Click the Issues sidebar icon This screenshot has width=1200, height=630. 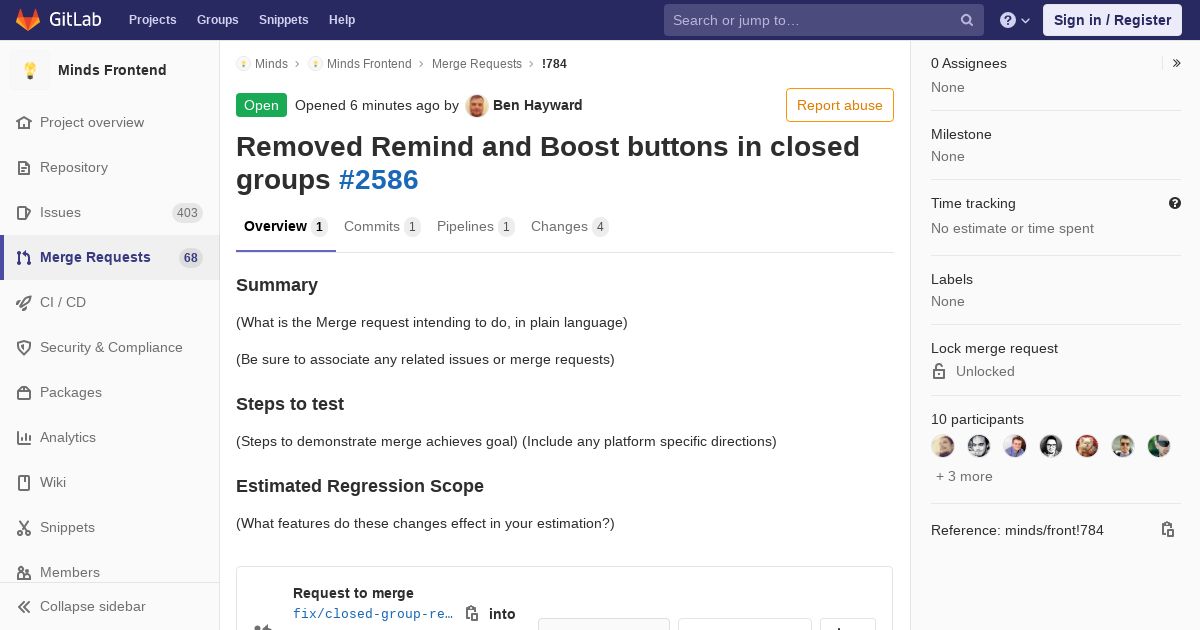pyautogui.click(x=24, y=212)
